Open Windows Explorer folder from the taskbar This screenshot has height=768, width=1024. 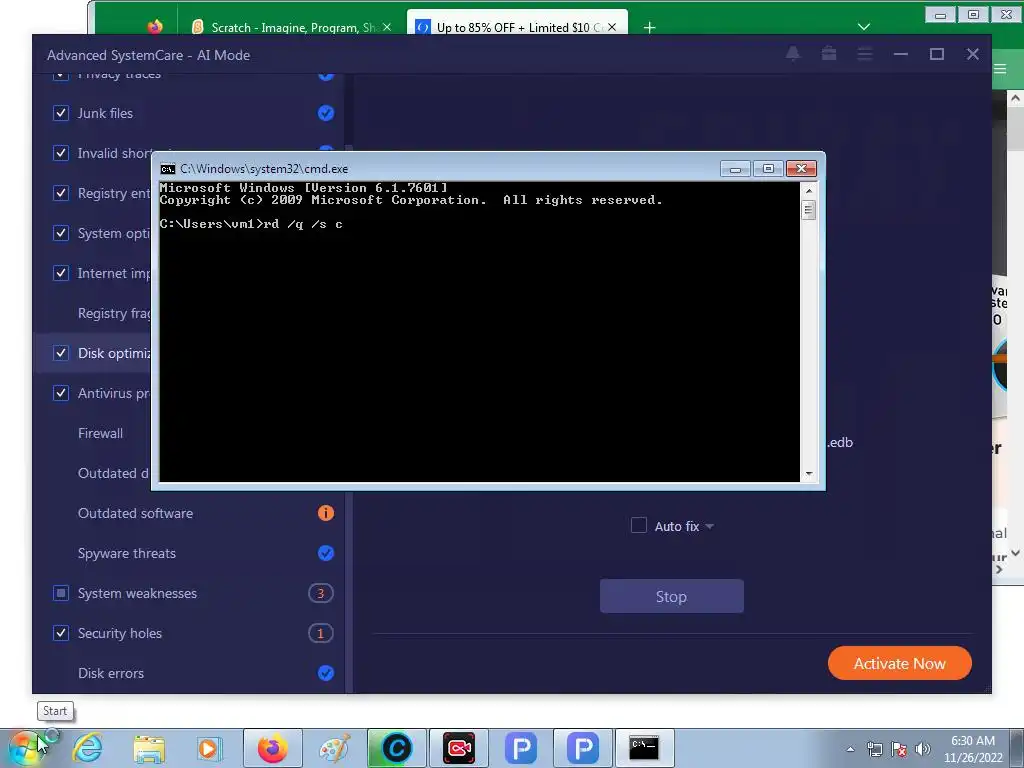pyautogui.click(x=149, y=748)
